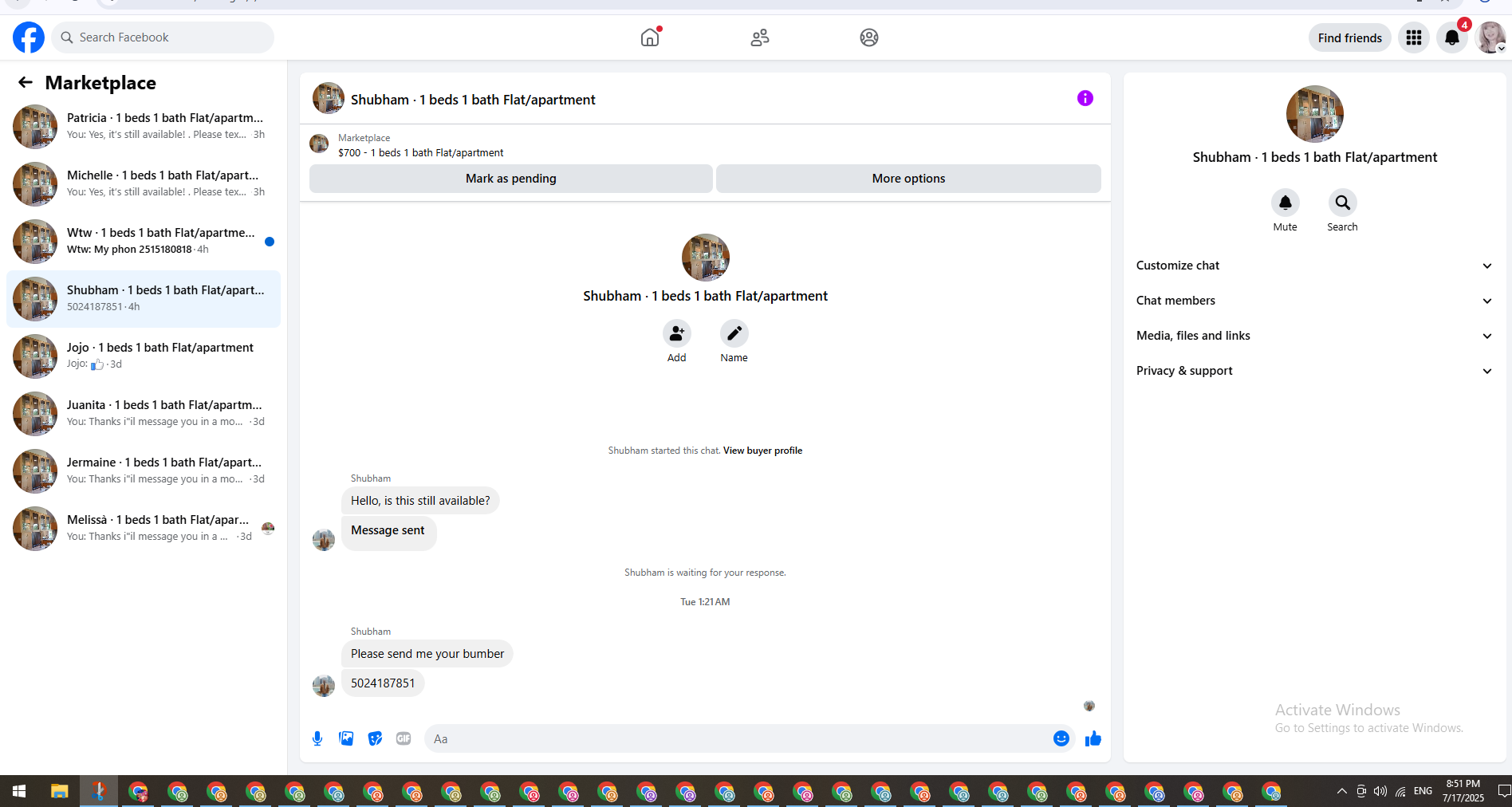The height and width of the screenshot is (807, 1512).
Task: Open the Jermaine conversation
Action: tap(144, 471)
